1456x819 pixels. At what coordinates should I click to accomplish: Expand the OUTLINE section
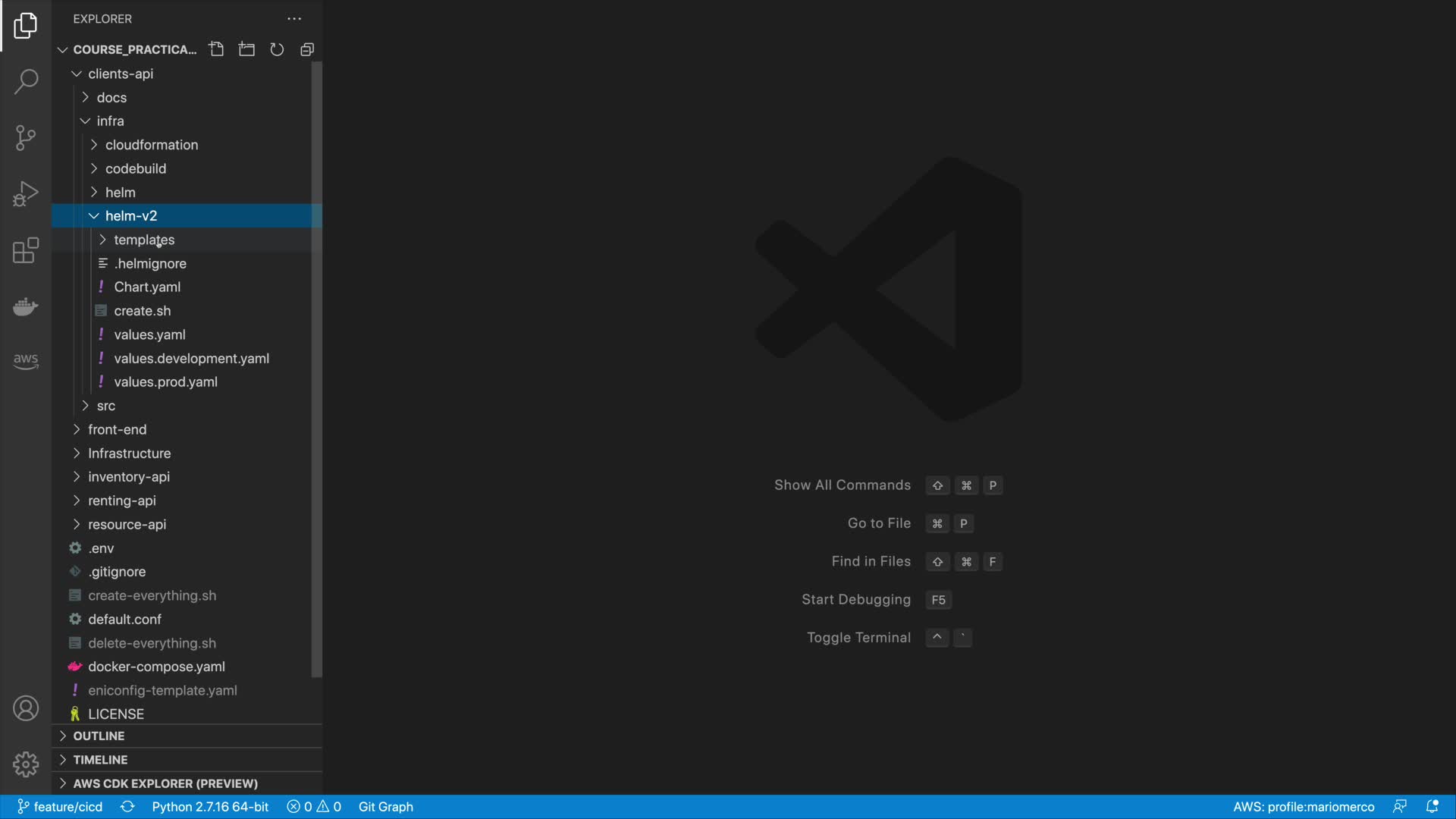pyautogui.click(x=99, y=736)
